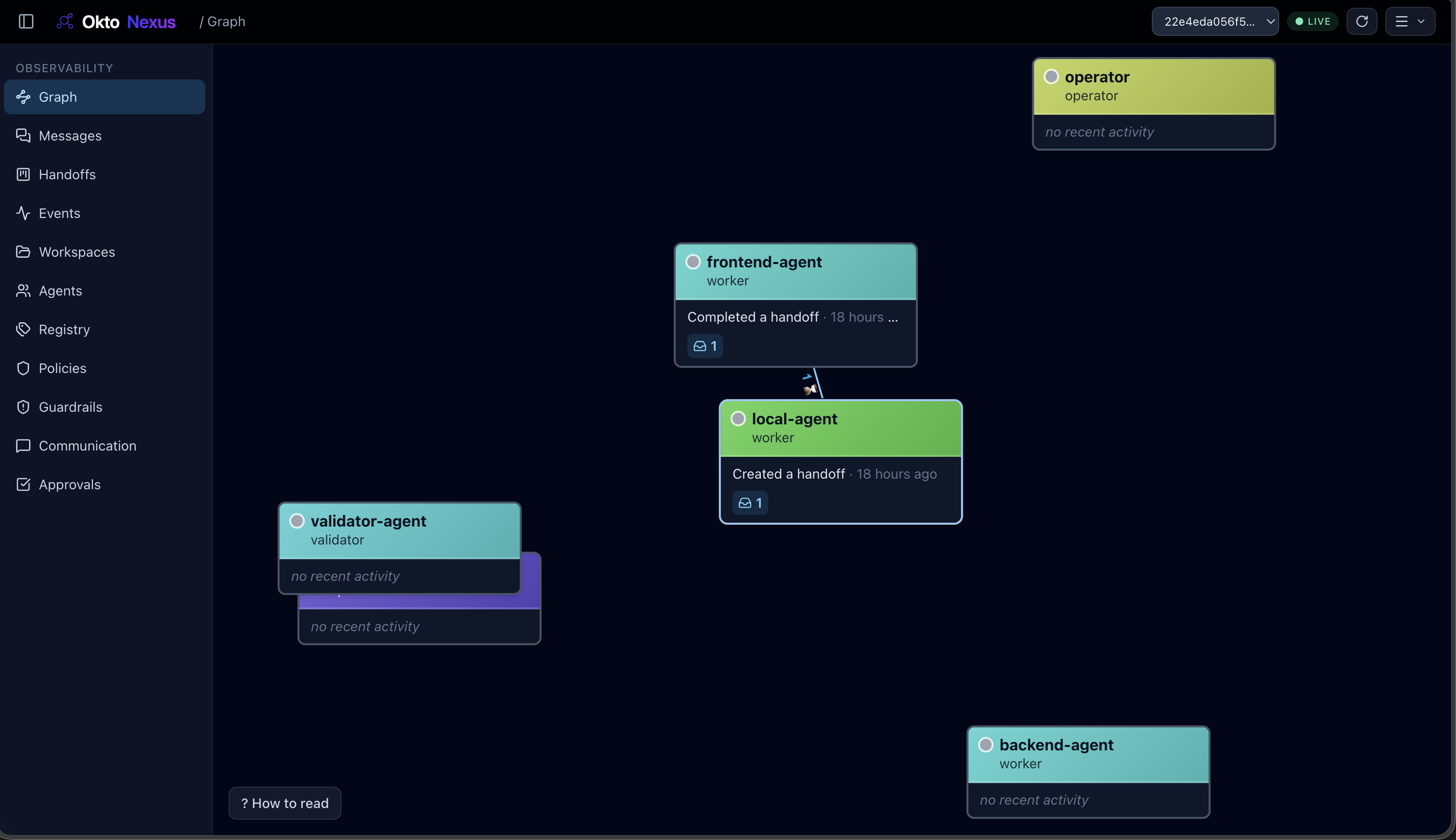
Task: Click local-agent status circle
Action: pyautogui.click(x=738, y=419)
